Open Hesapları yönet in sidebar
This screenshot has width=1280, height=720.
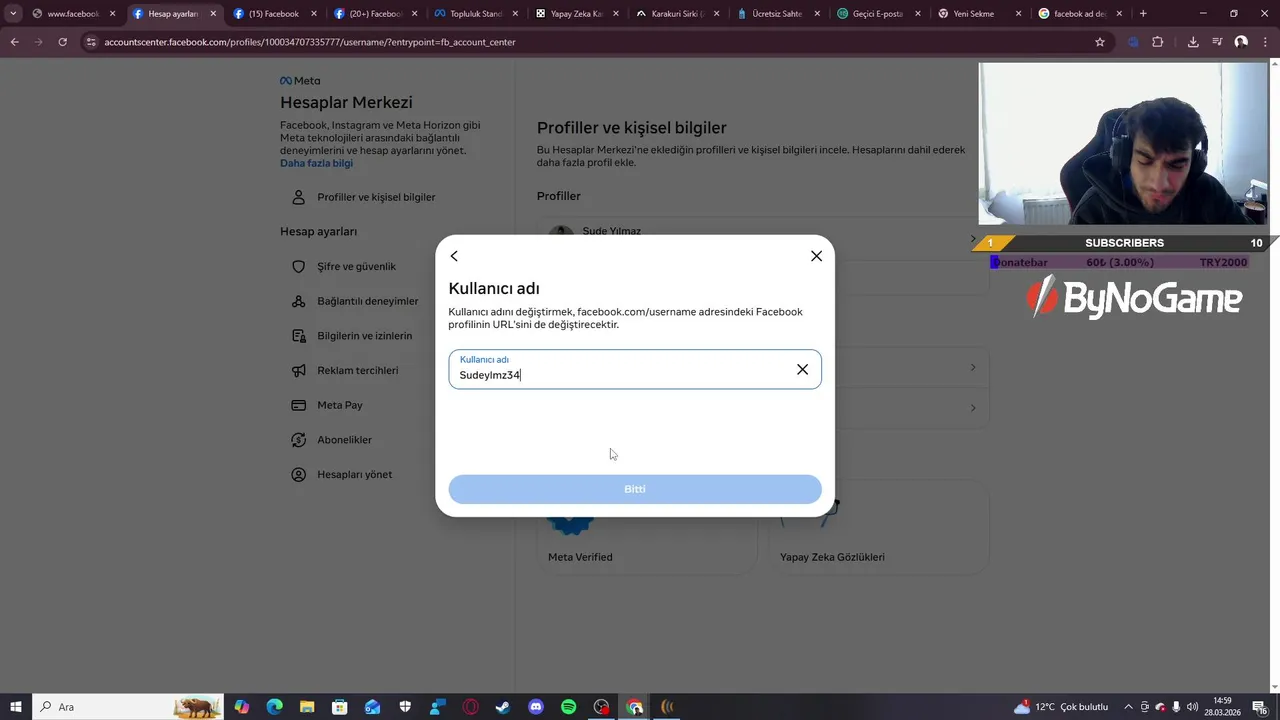click(x=354, y=474)
